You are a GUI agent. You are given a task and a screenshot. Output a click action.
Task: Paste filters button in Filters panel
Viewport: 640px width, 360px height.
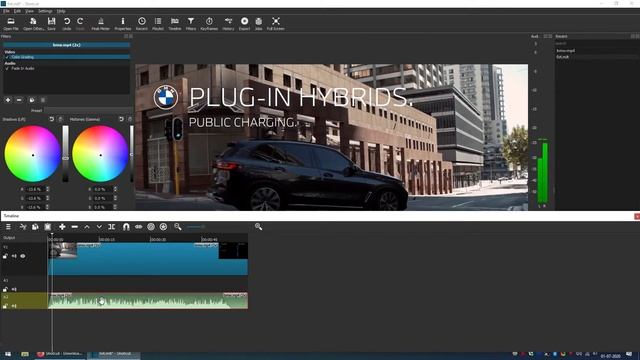(x=43, y=100)
